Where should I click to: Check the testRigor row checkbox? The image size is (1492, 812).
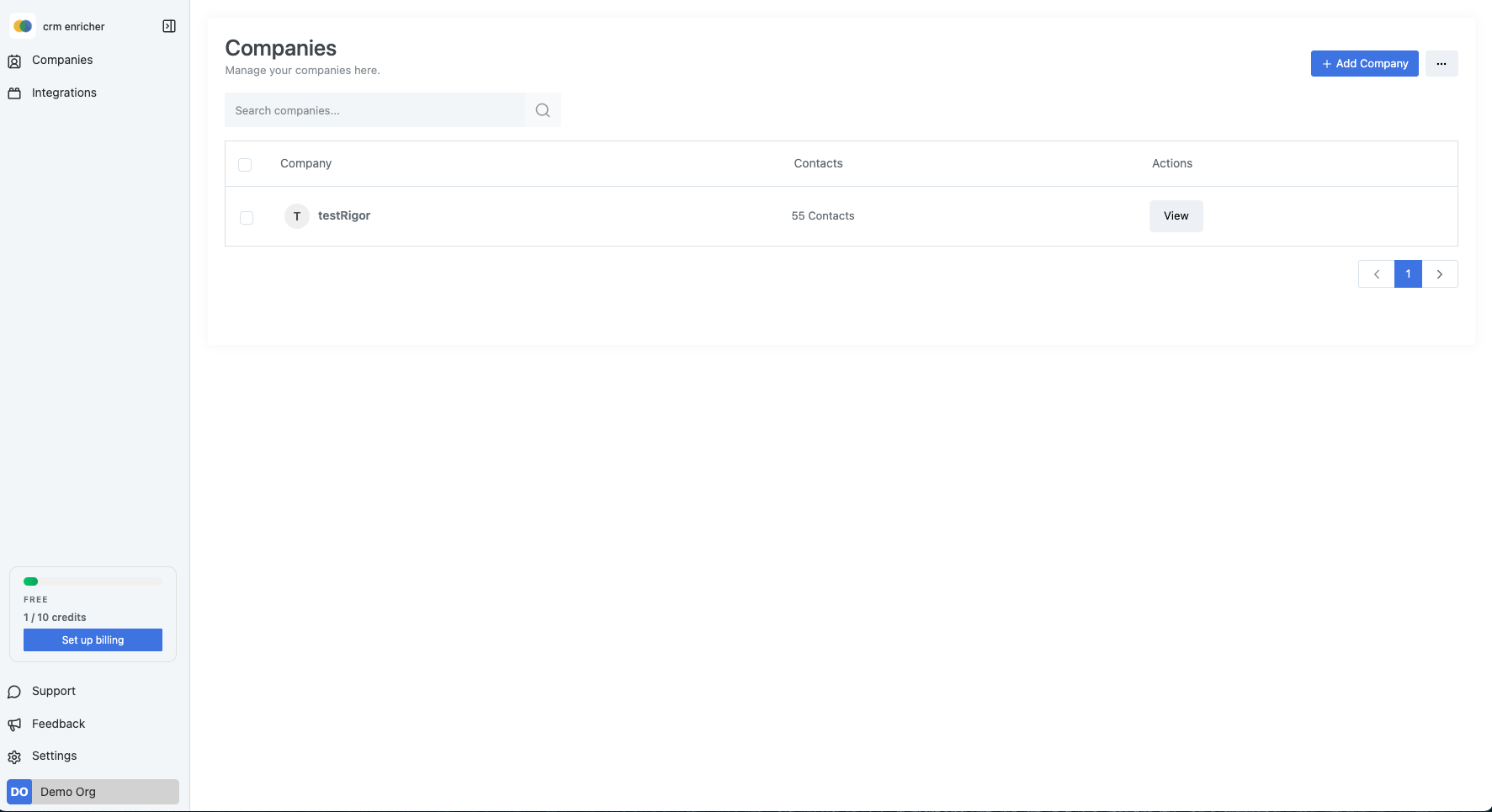247,218
